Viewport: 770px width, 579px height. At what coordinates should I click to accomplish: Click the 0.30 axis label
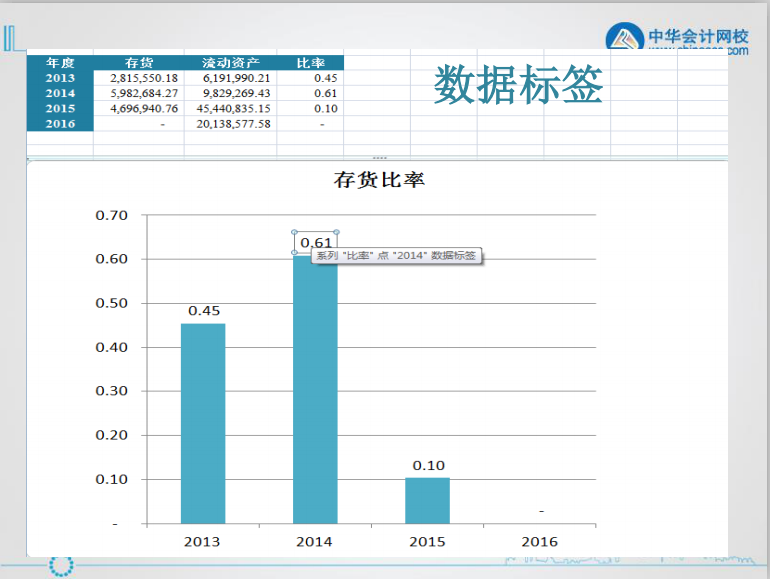tap(111, 391)
